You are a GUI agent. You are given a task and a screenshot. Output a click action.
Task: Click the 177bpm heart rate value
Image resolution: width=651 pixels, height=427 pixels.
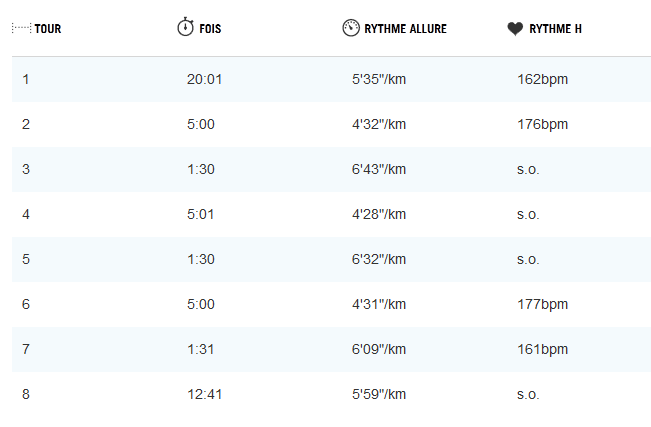(542, 304)
